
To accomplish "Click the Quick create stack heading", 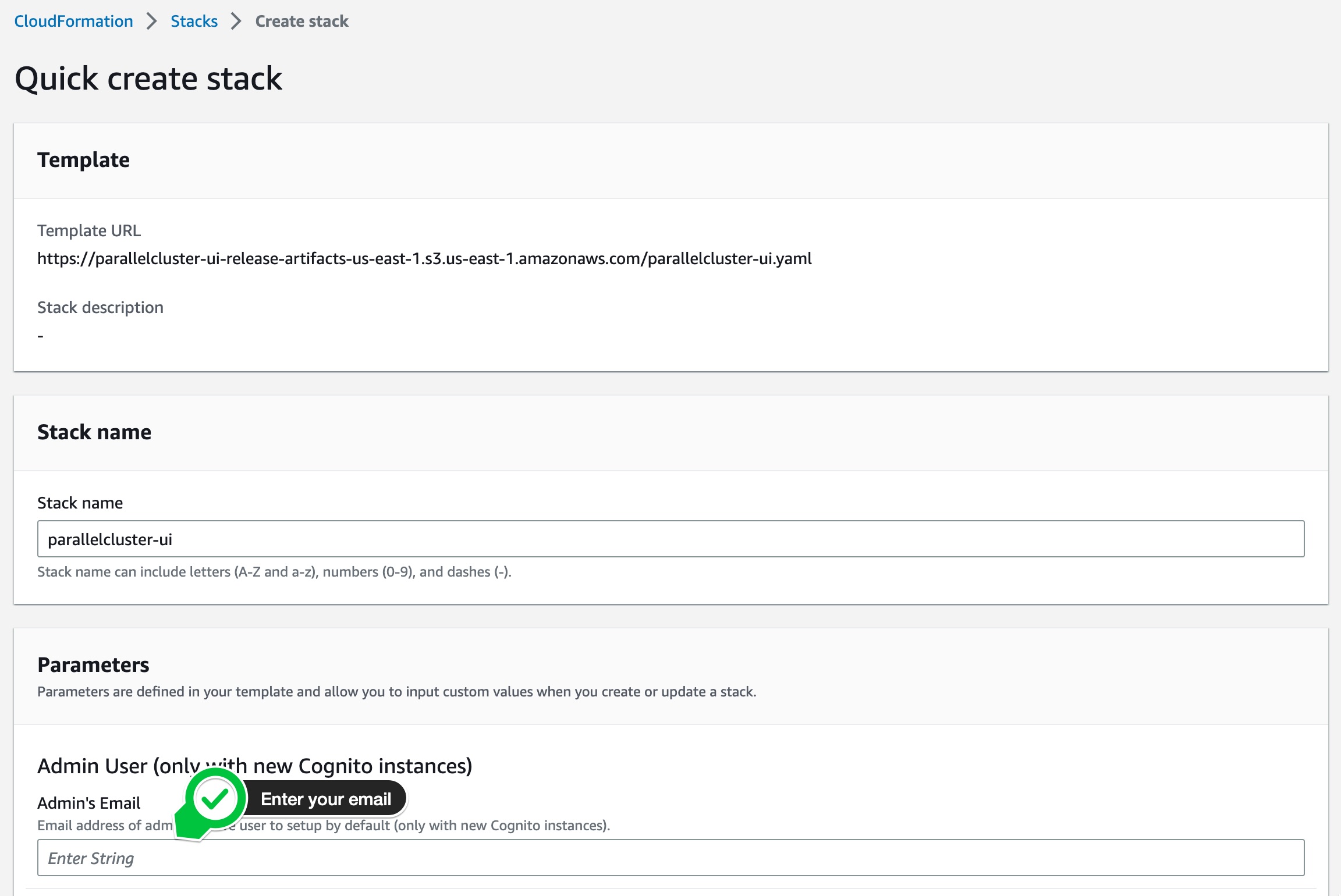I will click(148, 79).
